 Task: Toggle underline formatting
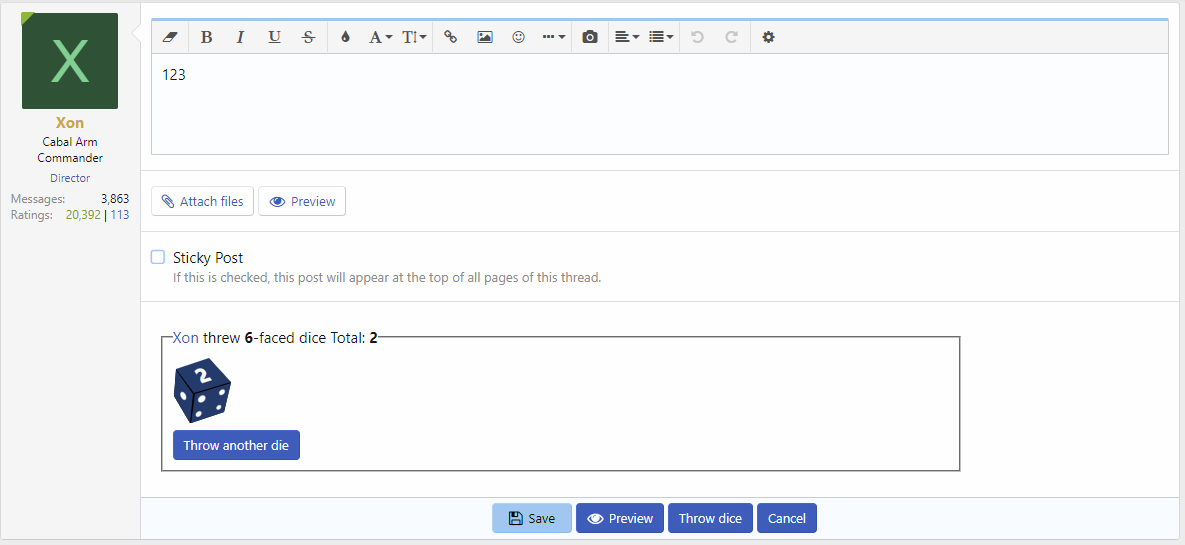click(274, 37)
